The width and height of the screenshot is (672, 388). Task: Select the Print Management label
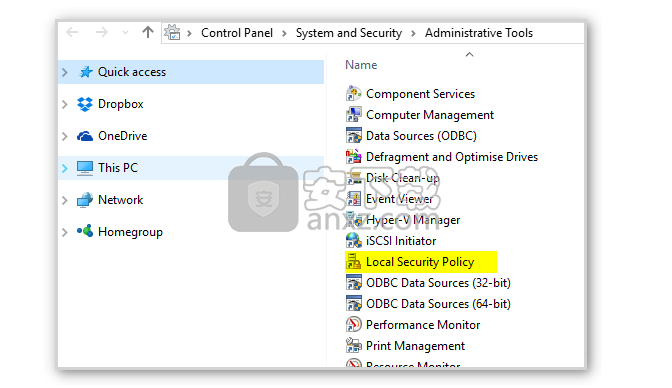(x=415, y=346)
